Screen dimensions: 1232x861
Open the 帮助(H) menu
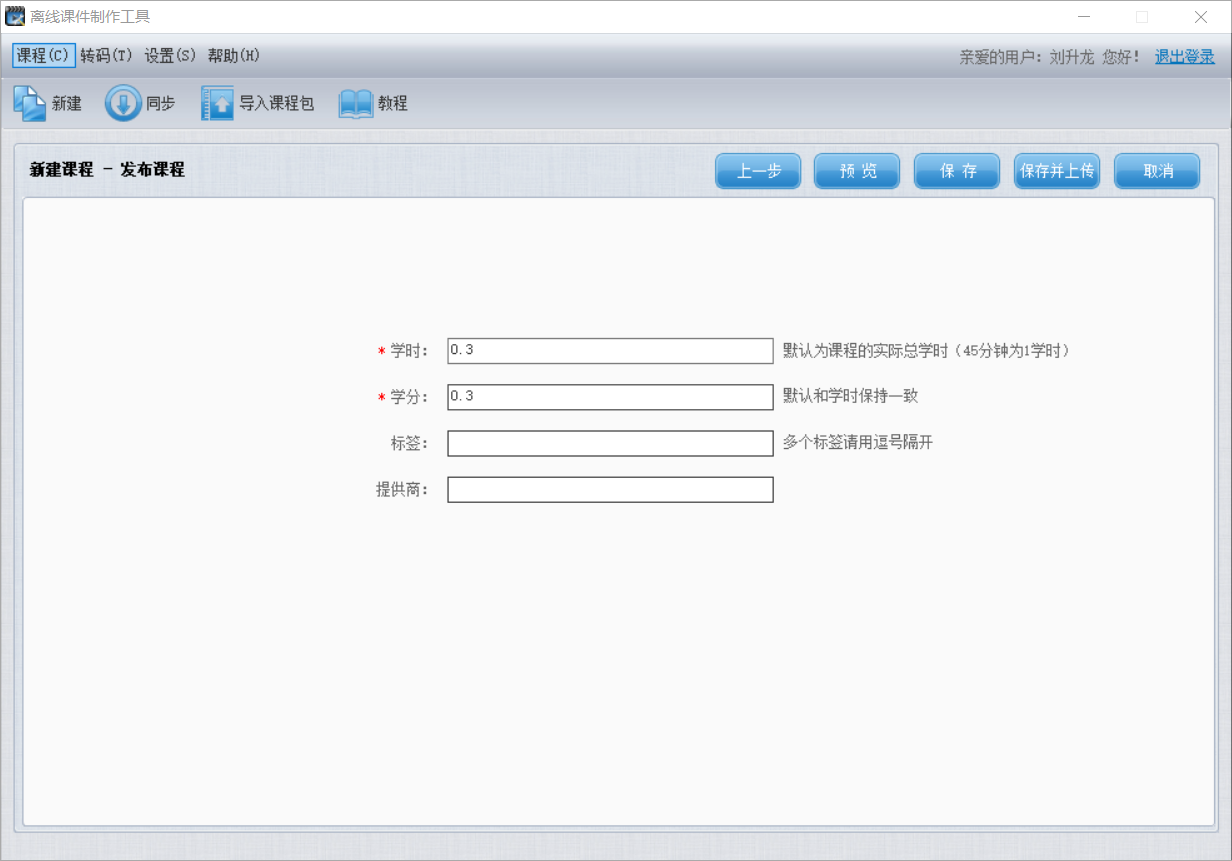coord(234,56)
